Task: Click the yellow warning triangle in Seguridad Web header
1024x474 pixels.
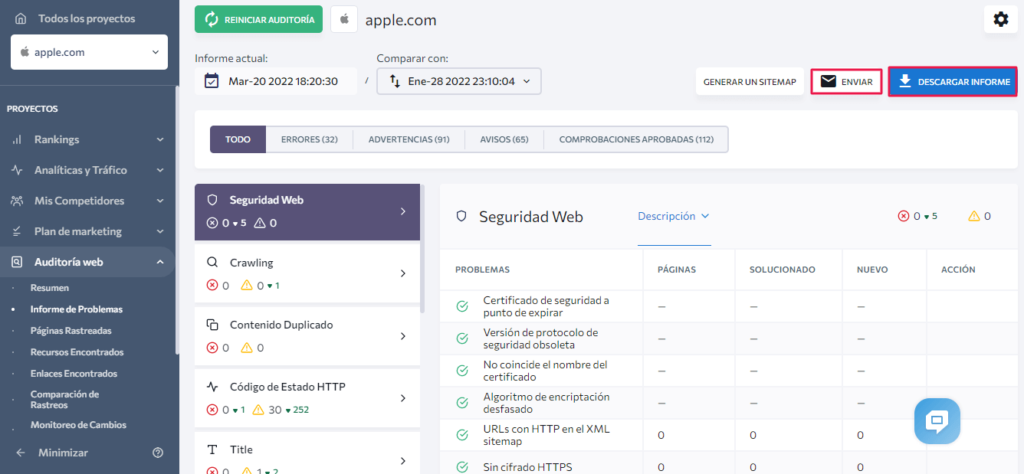Action: click(x=974, y=216)
